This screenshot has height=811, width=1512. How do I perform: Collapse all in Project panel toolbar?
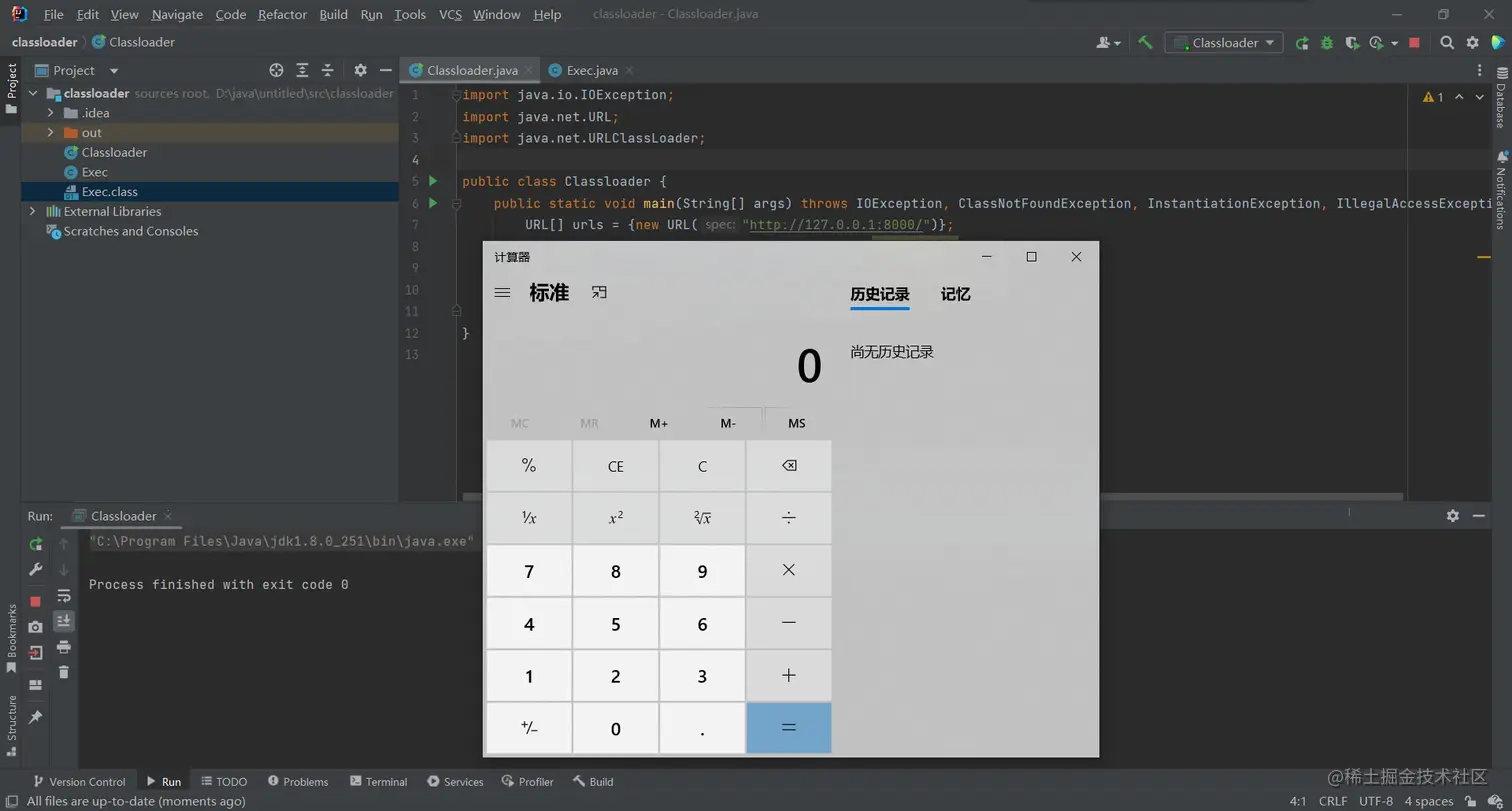coord(327,70)
